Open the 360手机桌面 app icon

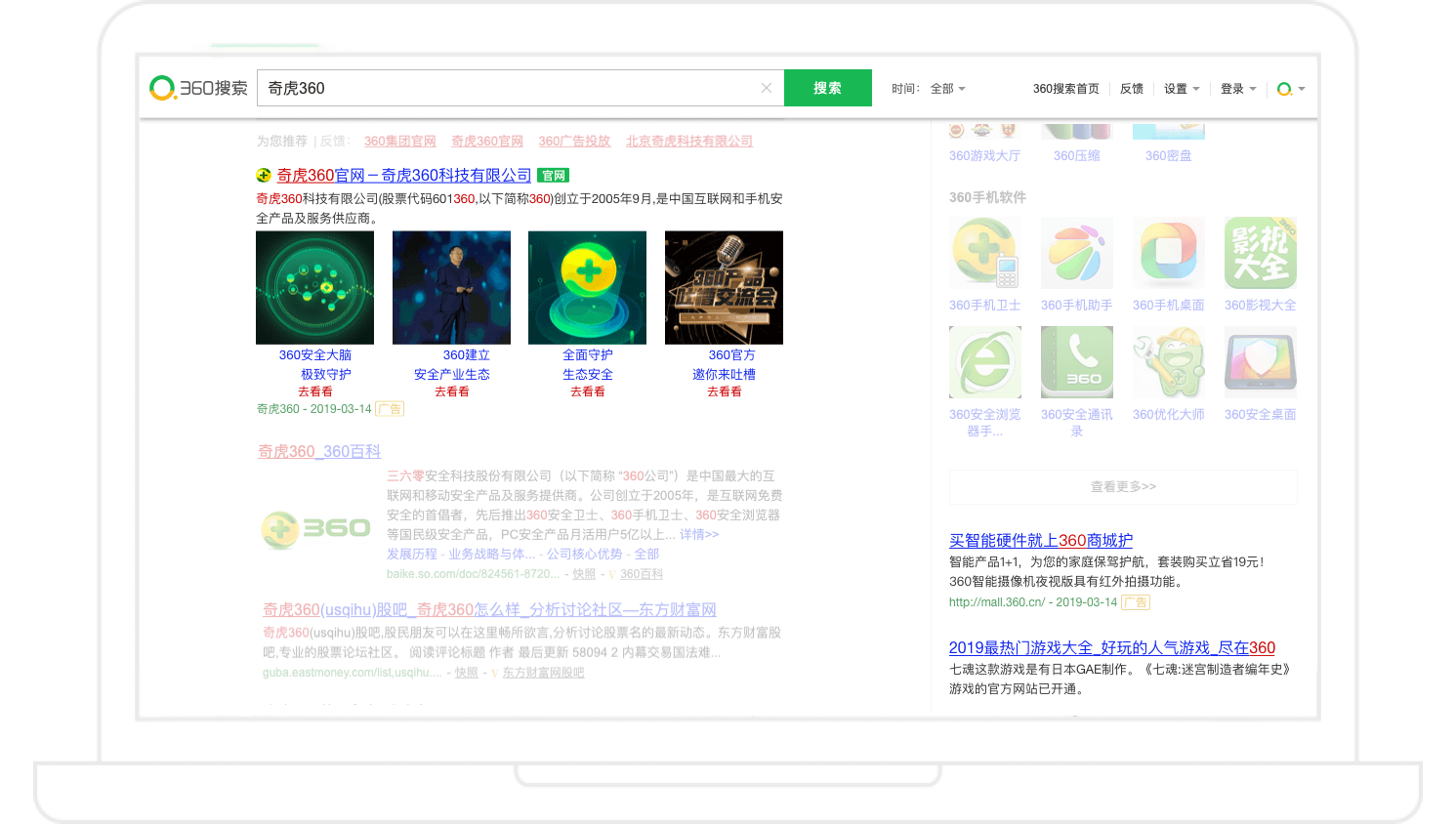click(x=1169, y=253)
